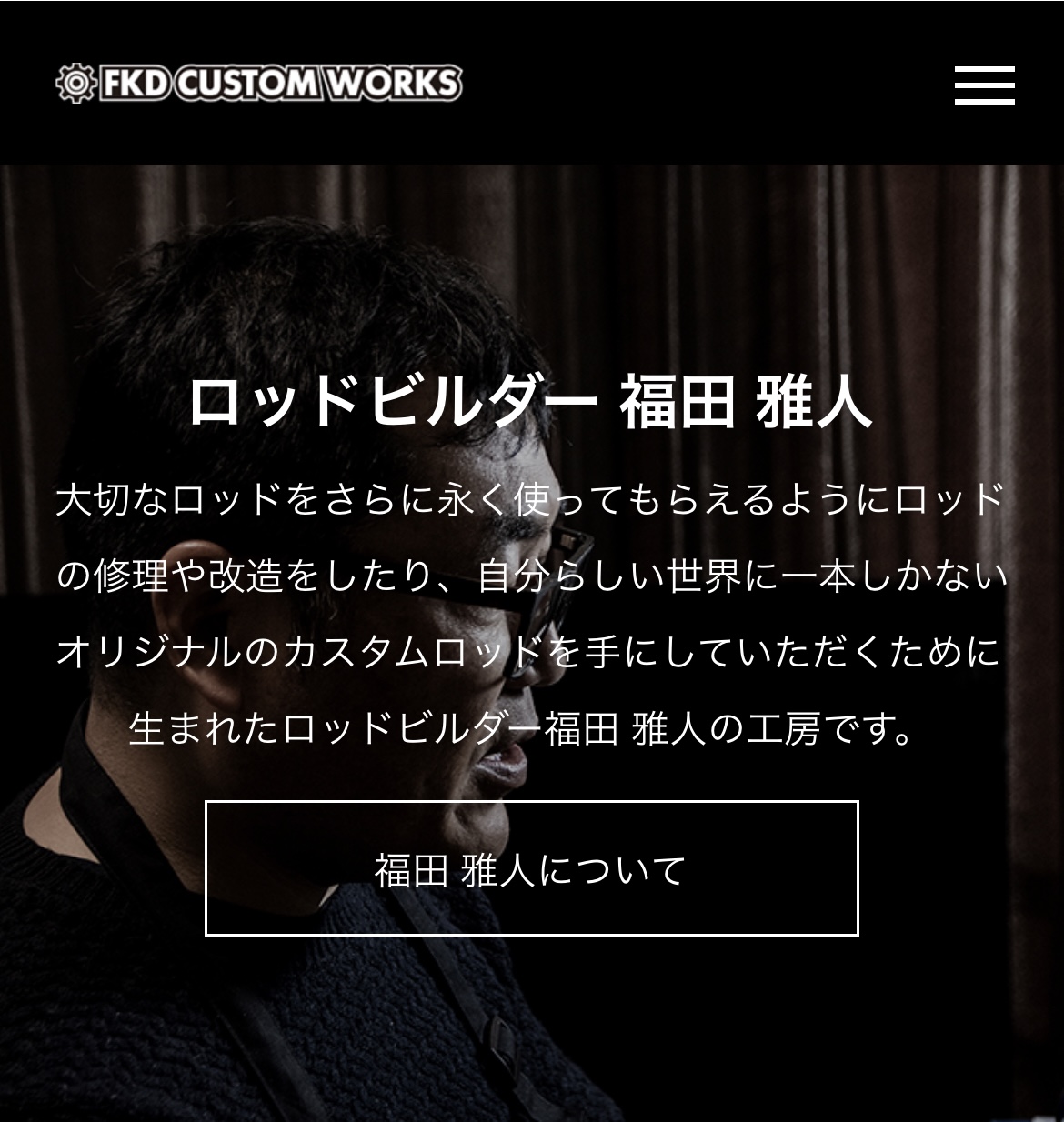Click the gear icon in the logo
Image resolution: width=1064 pixels, height=1122 pixels.
(75, 84)
